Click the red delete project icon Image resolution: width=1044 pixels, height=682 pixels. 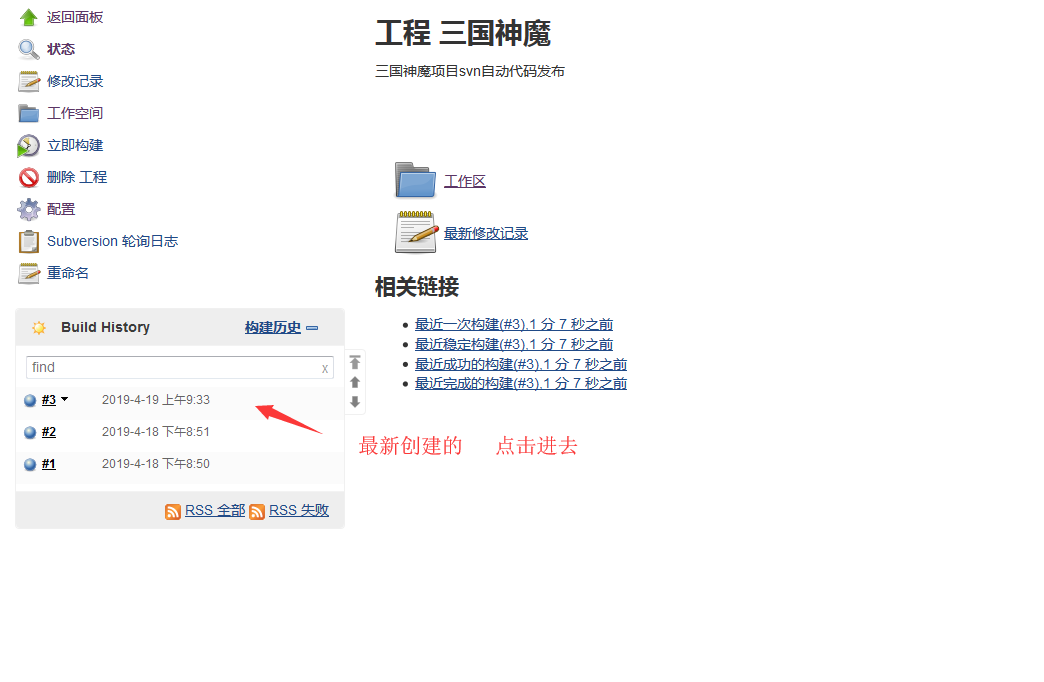[x=28, y=178]
